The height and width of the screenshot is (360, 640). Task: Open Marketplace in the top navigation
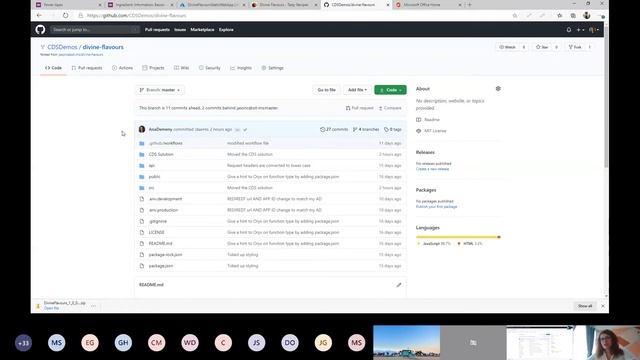click(x=202, y=30)
